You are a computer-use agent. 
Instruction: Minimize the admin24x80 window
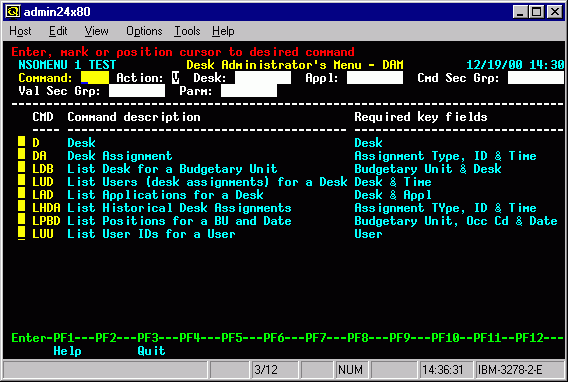520,12
